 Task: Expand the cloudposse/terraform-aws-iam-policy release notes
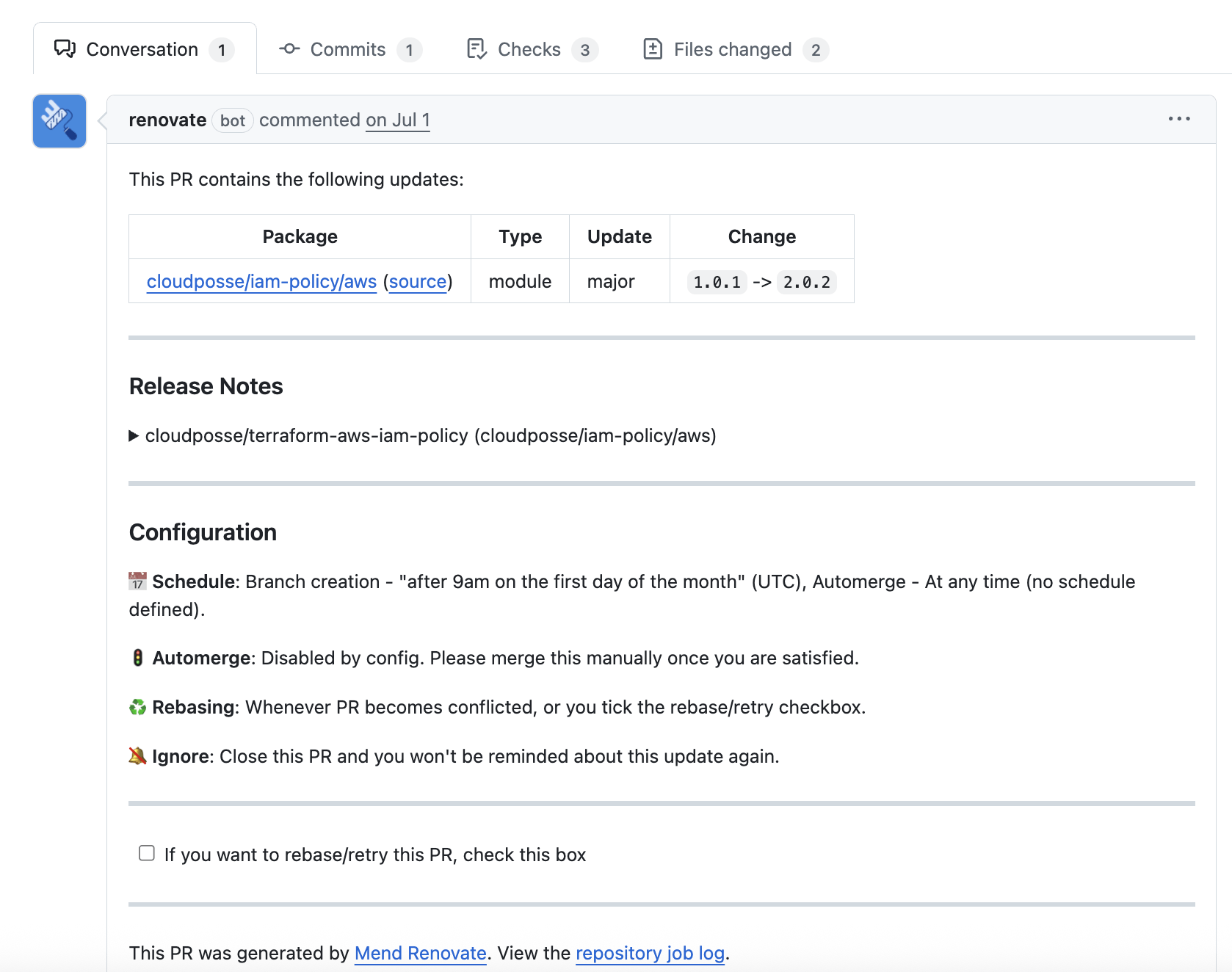[x=134, y=435]
